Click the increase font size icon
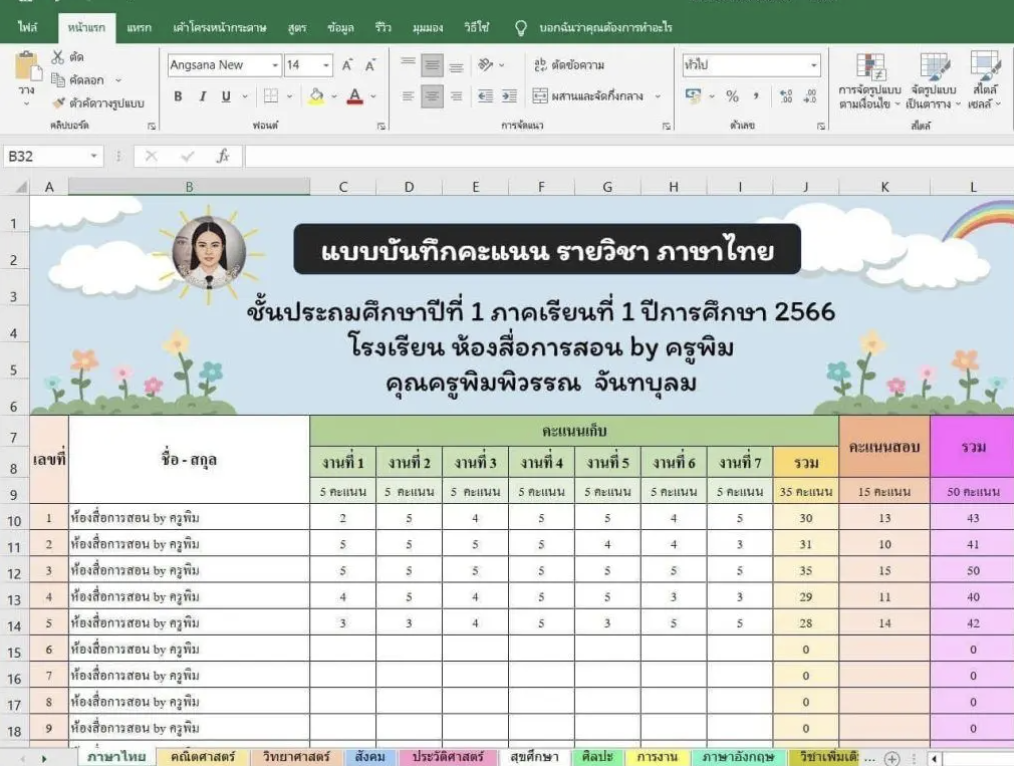 click(x=347, y=65)
